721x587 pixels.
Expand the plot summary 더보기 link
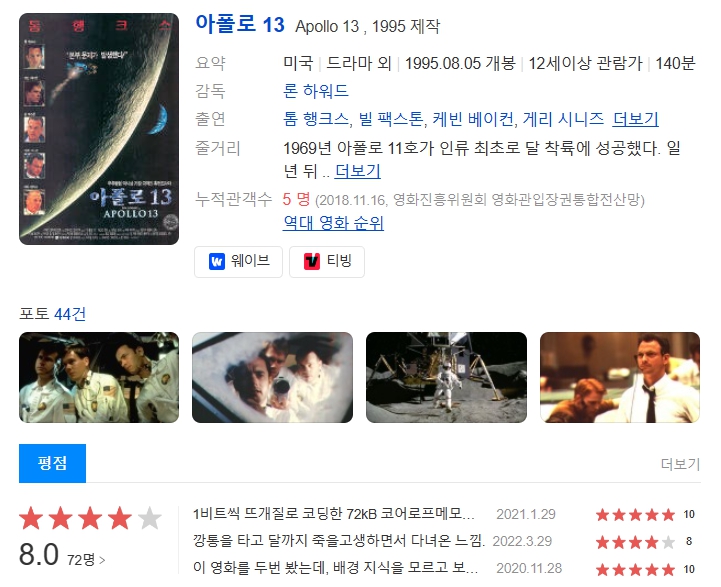pyautogui.click(x=357, y=171)
